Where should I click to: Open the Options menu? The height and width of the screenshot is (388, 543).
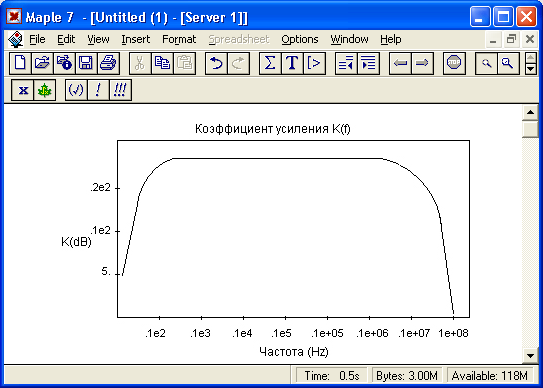[x=300, y=39]
